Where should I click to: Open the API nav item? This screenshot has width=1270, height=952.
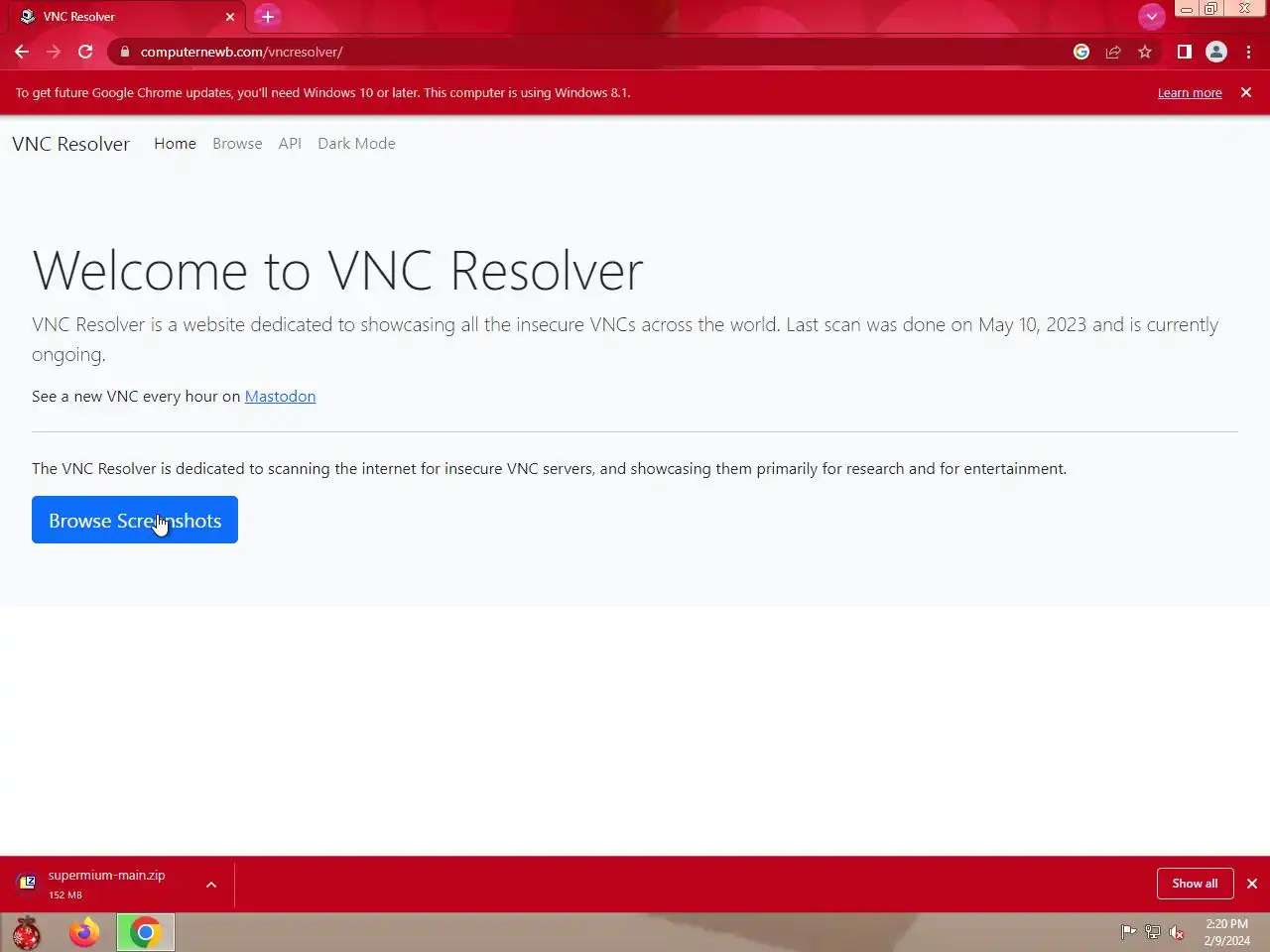tap(290, 144)
